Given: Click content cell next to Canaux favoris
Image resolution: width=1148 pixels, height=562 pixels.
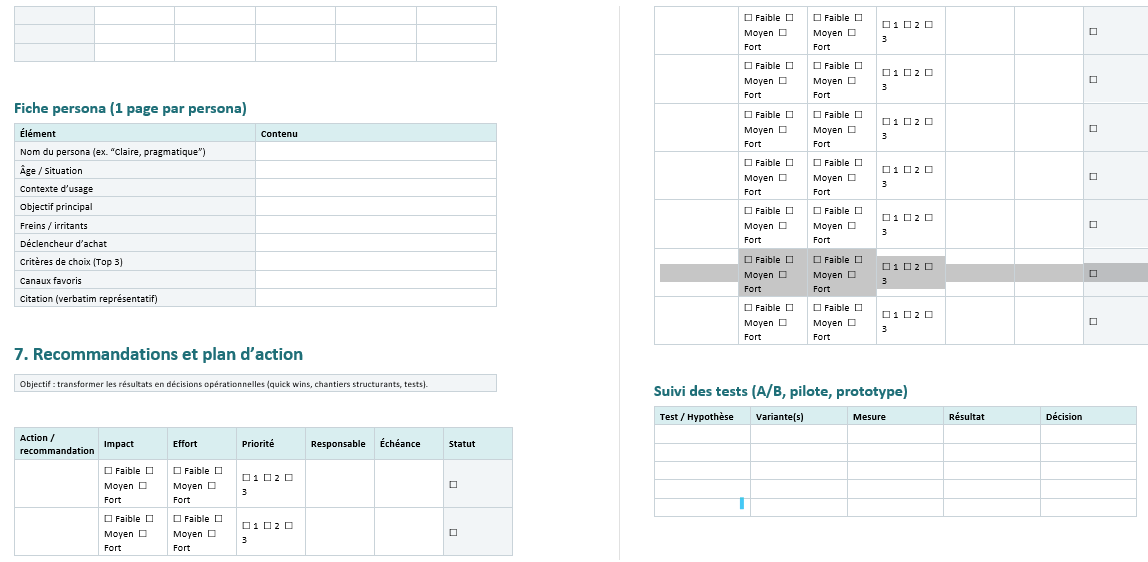Looking at the screenshot, I should point(375,281).
